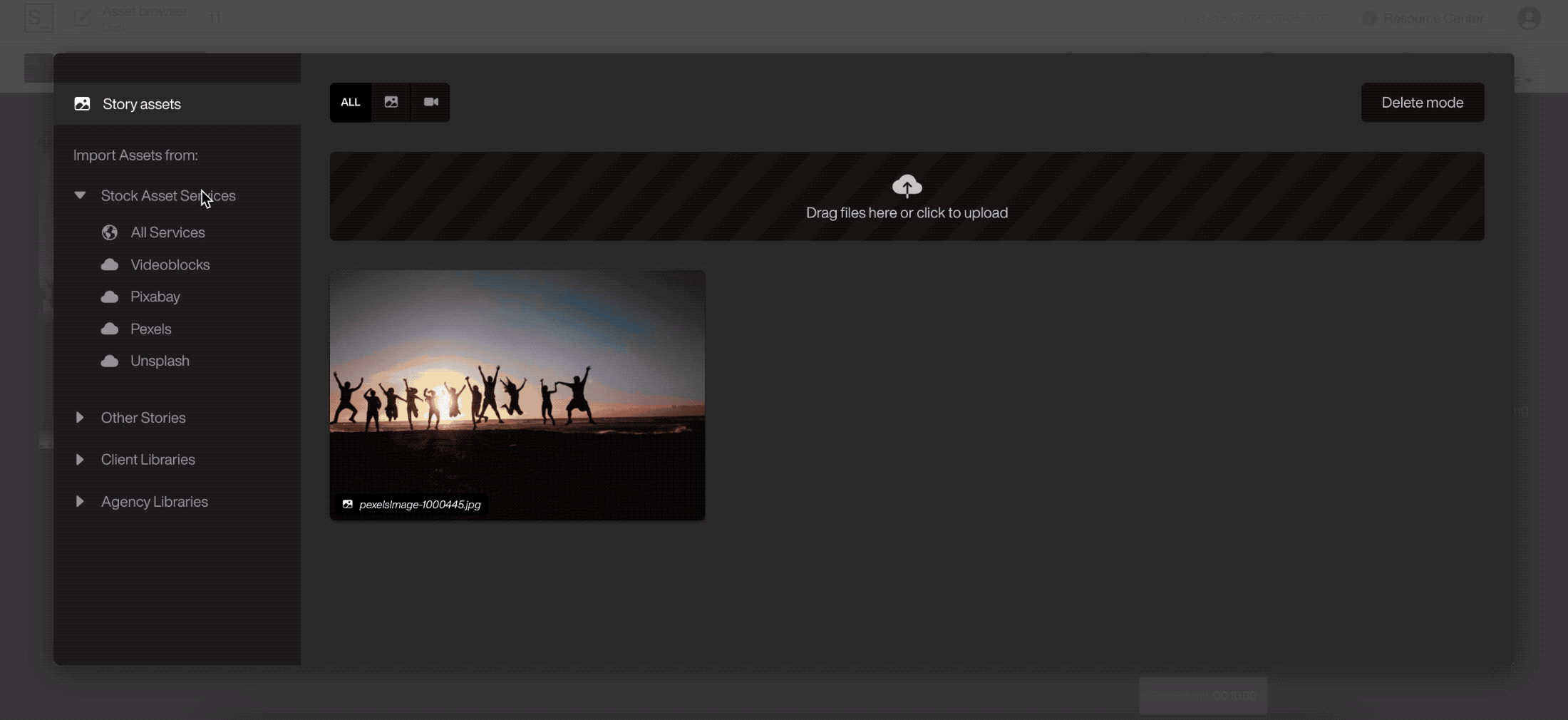Click the Pexels cloud icon

[x=110, y=329]
